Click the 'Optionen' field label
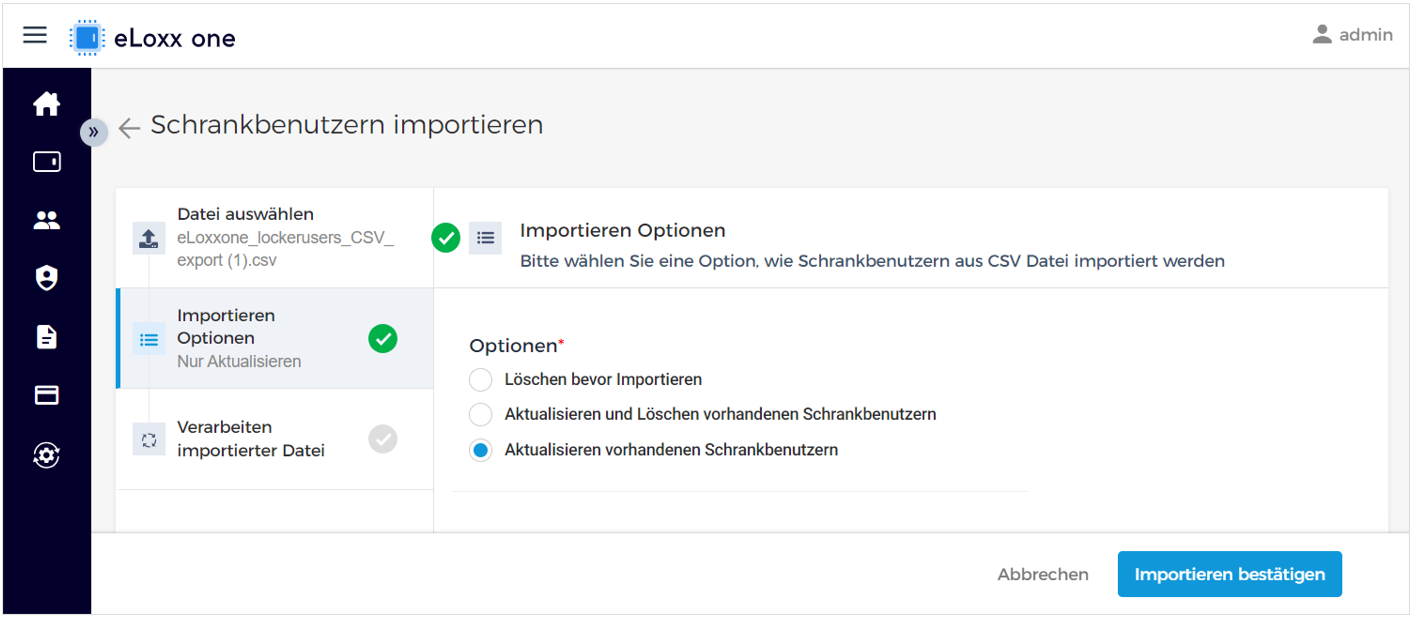Image resolution: width=1412 pixels, height=617 pixels. pyautogui.click(x=513, y=346)
